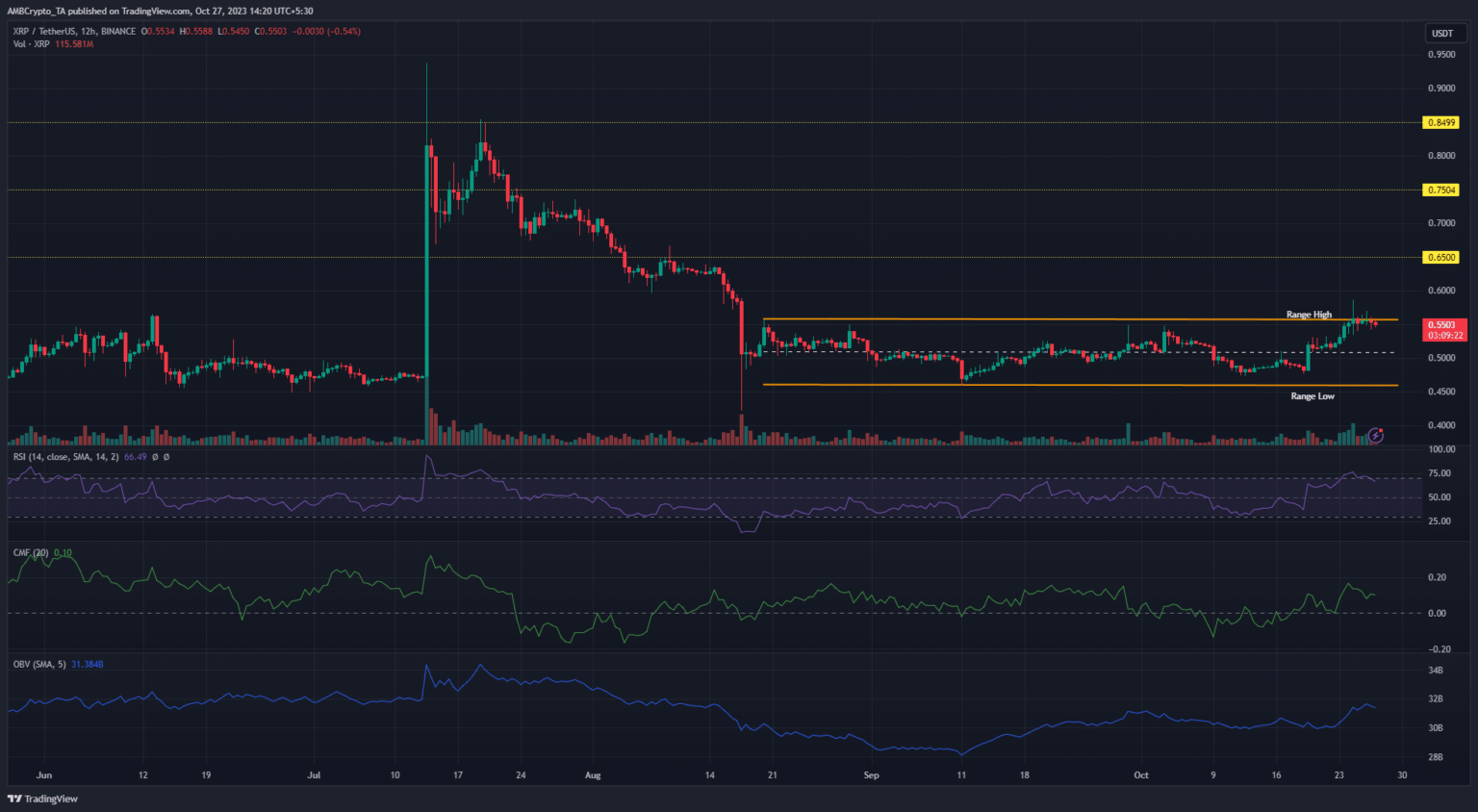Select the Range High text annotation
Image resolution: width=1478 pixels, height=812 pixels.
click(1309, 315)
